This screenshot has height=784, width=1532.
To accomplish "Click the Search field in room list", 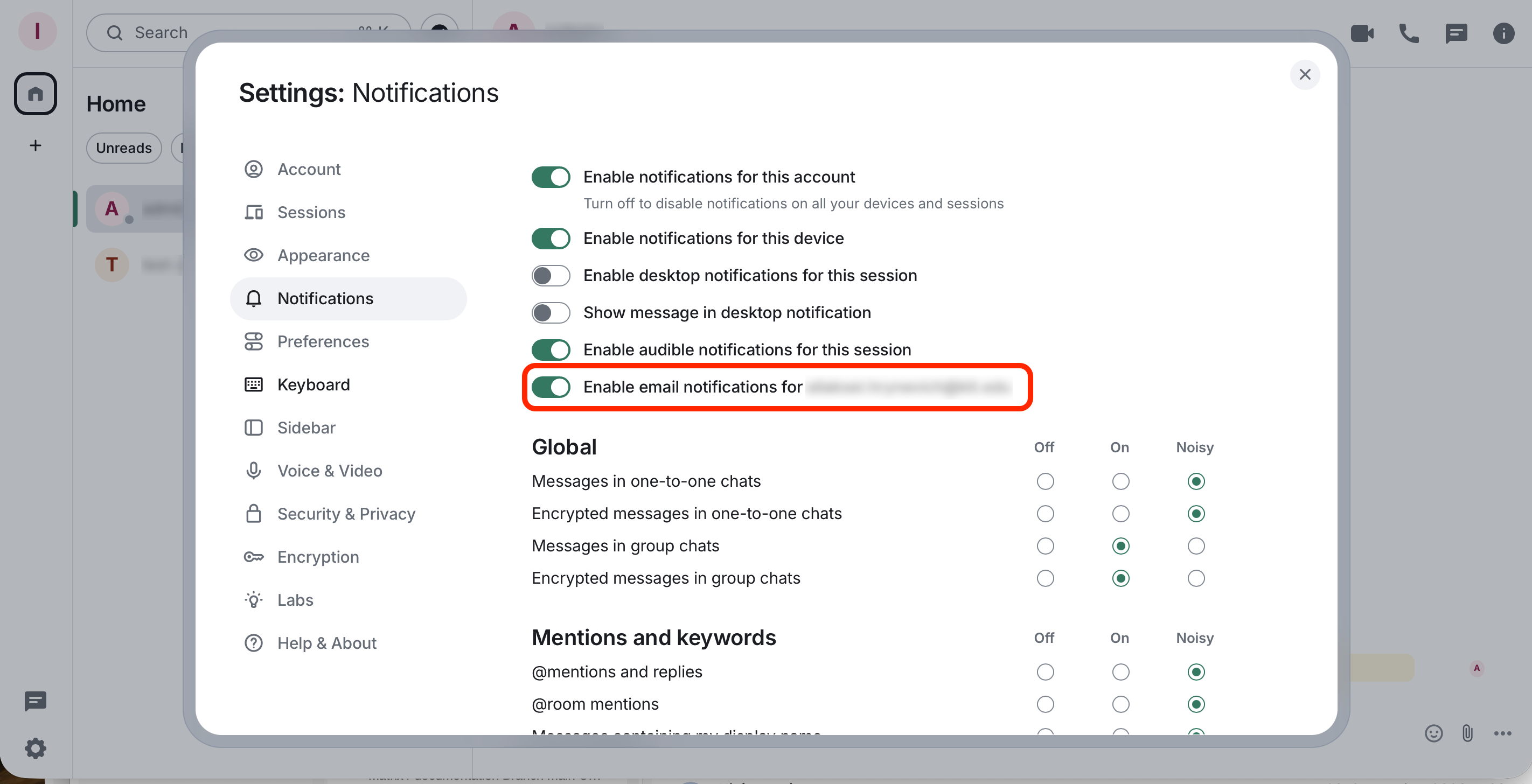I will click(248, 33).
